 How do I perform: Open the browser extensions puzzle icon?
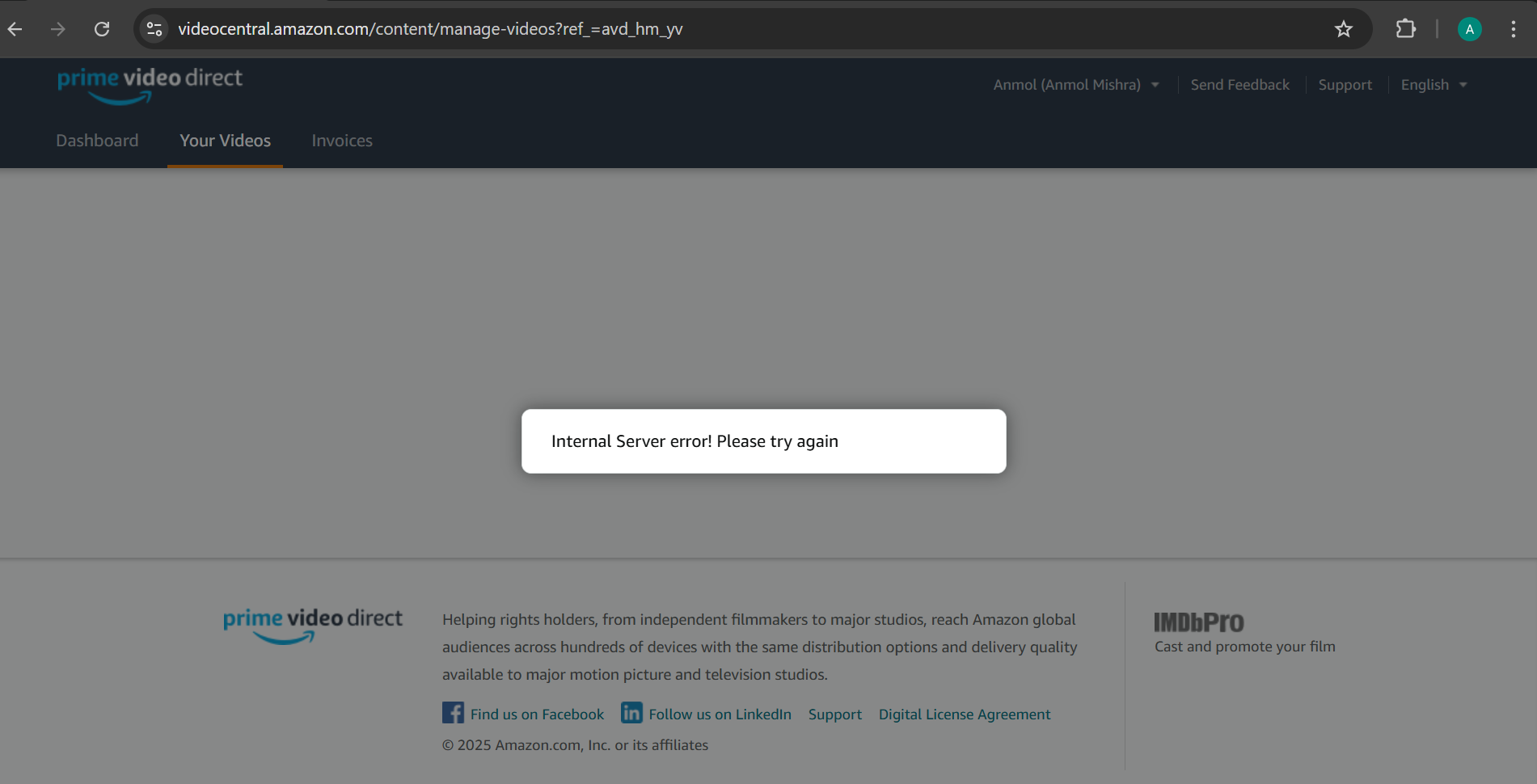[1405, 29]
